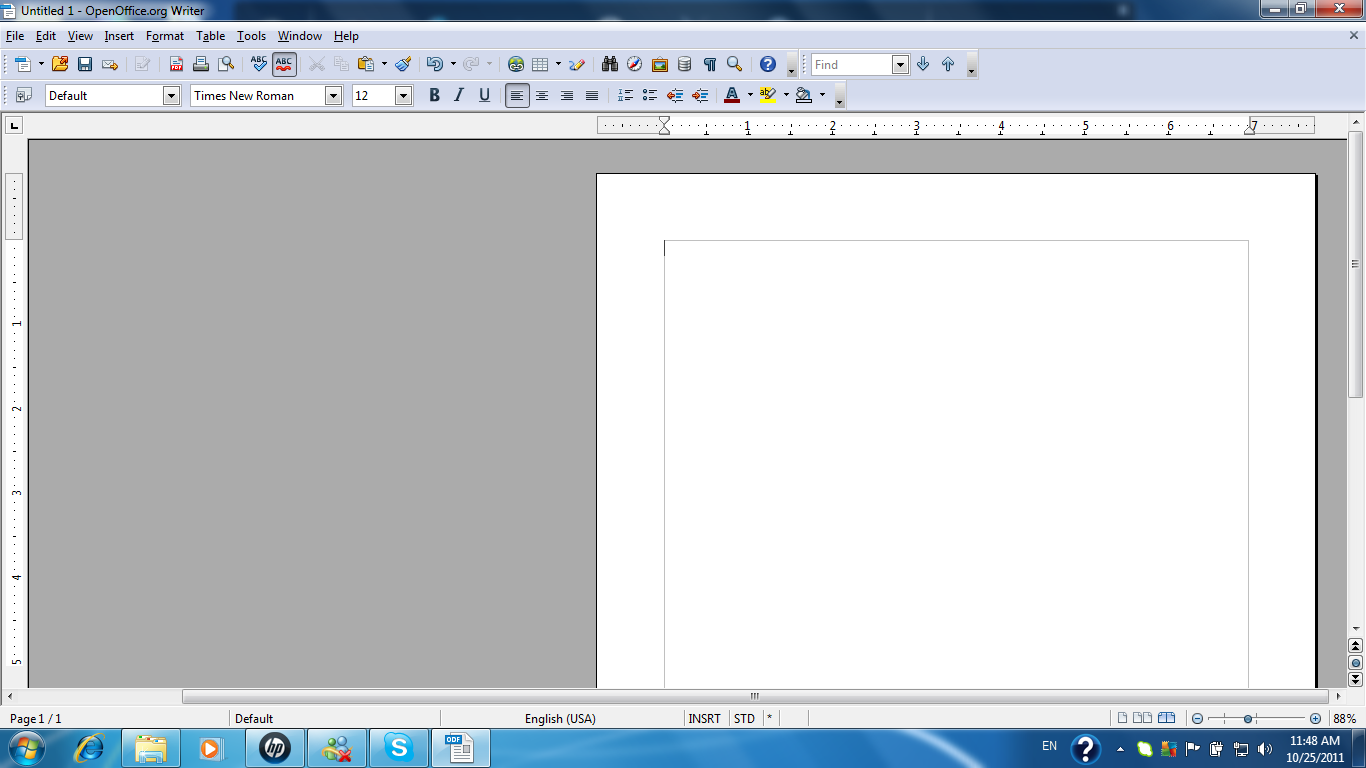Open the Insert menu
Image resolution: width=1366 pixels, height=768 pixels.
click(x=119, y=36)
